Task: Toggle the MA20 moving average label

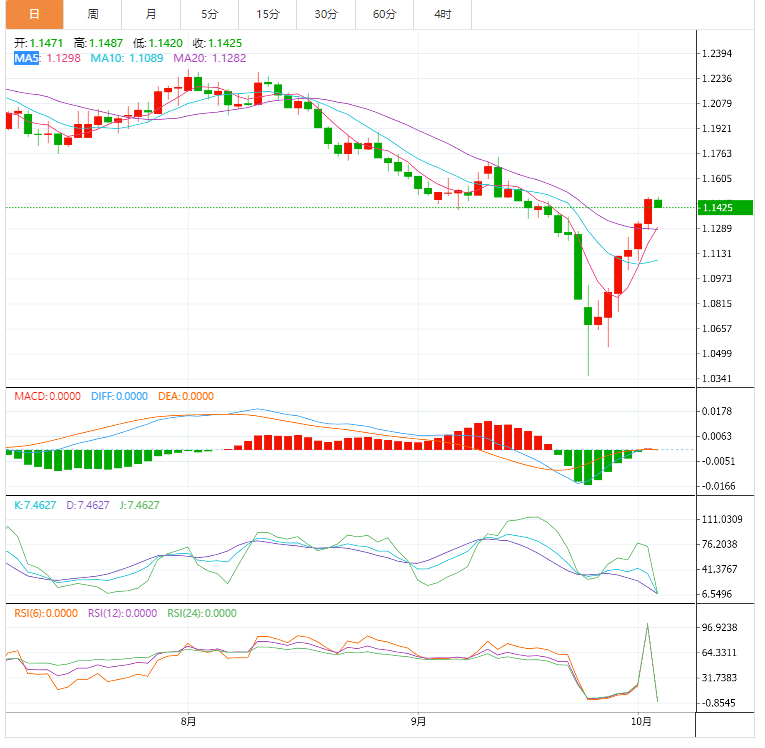Action: tap(210, 58)
